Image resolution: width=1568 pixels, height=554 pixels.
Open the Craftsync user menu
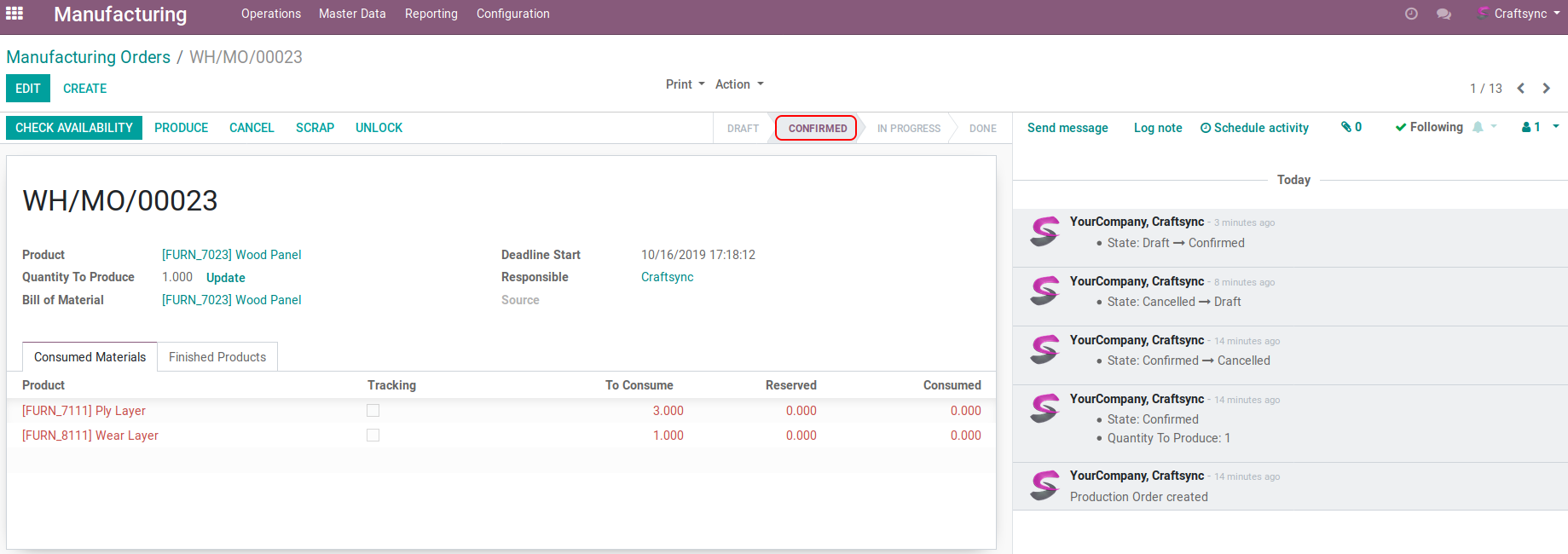[x=1520, y=14]
